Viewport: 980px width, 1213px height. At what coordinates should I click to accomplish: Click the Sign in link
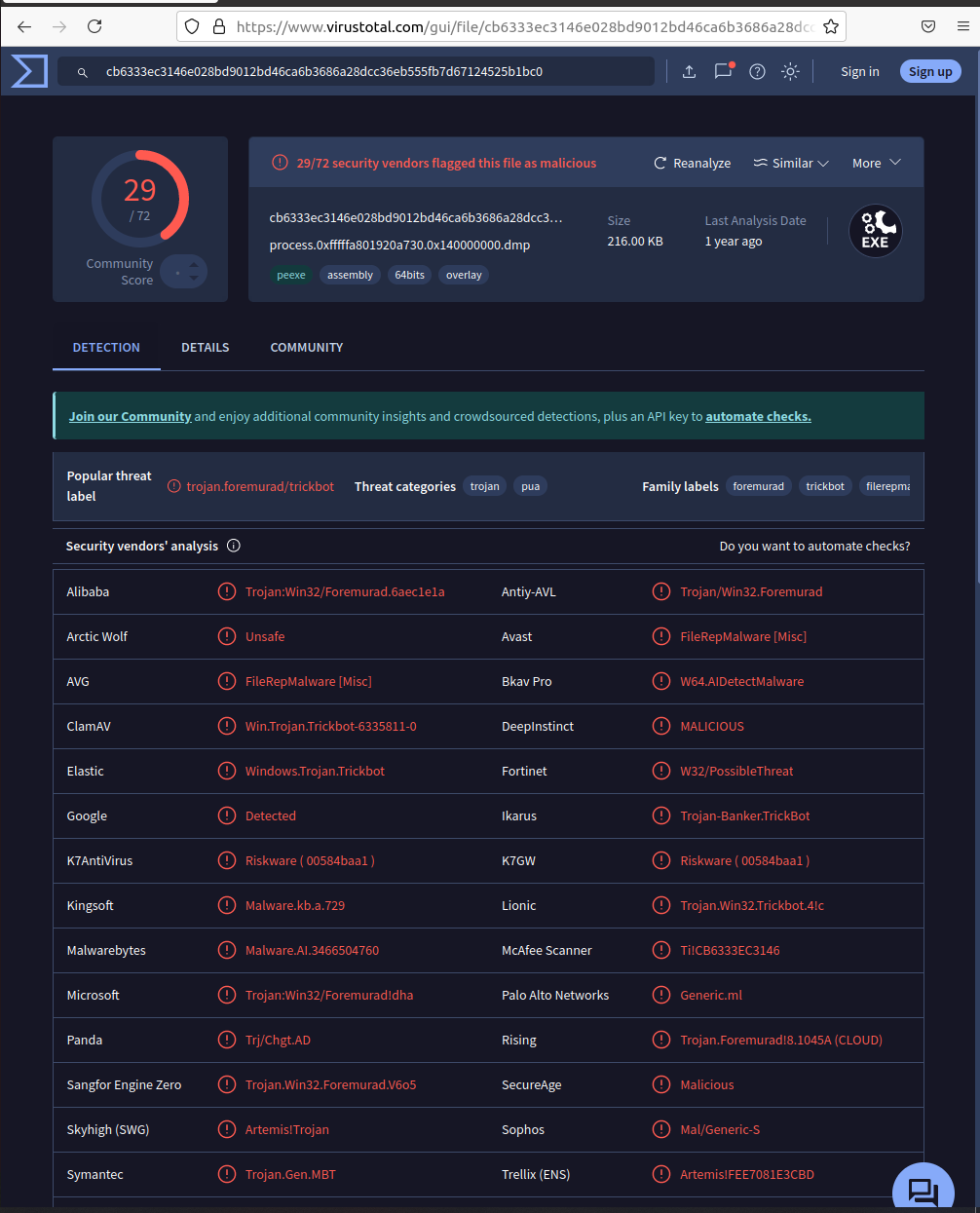(860, 71)
